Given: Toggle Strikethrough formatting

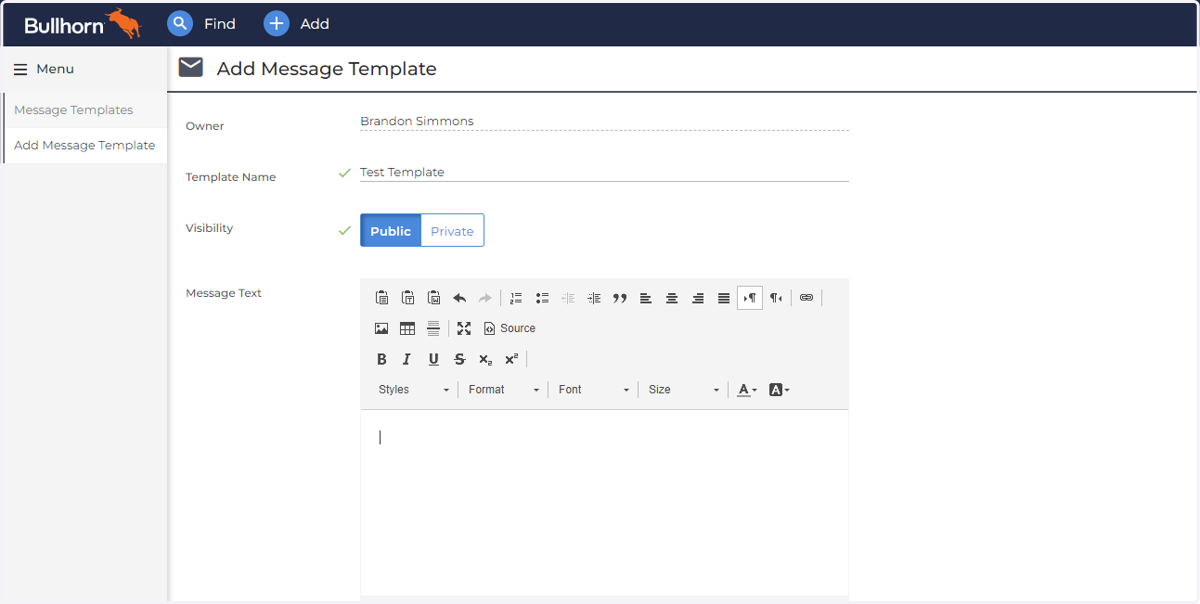Looking at the screenshot, I should click(460, 359).
